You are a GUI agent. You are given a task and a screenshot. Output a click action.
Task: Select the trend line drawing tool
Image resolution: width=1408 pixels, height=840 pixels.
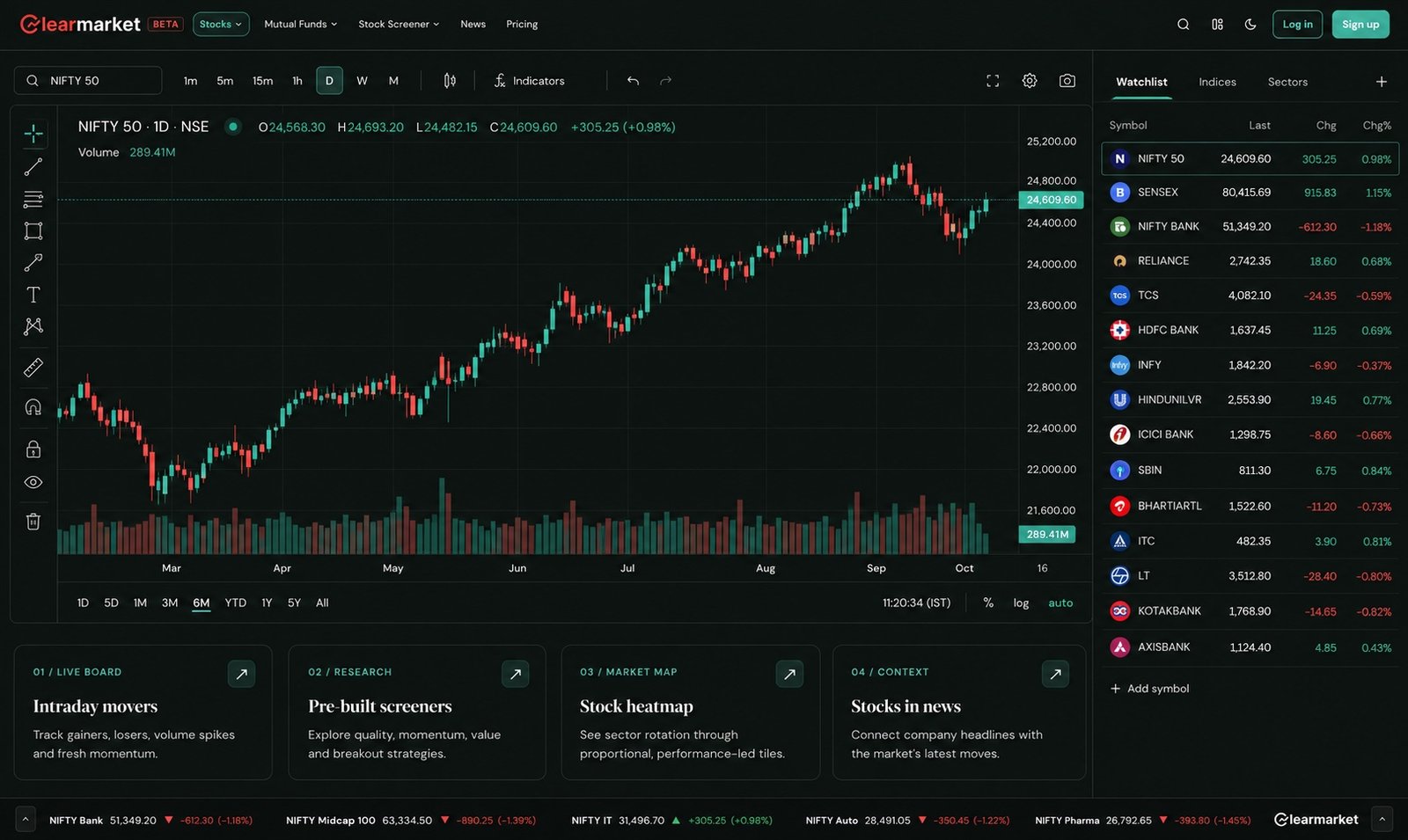[x=33, y=166]
